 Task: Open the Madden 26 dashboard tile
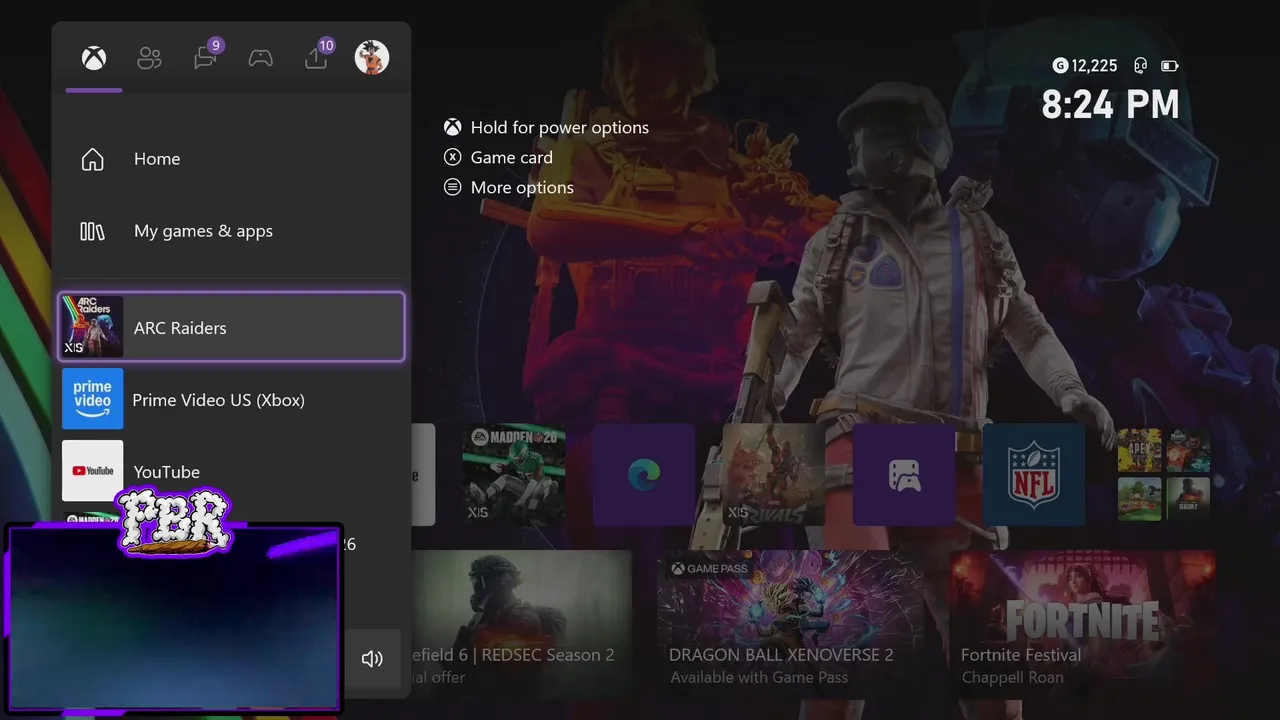[514, 474]
